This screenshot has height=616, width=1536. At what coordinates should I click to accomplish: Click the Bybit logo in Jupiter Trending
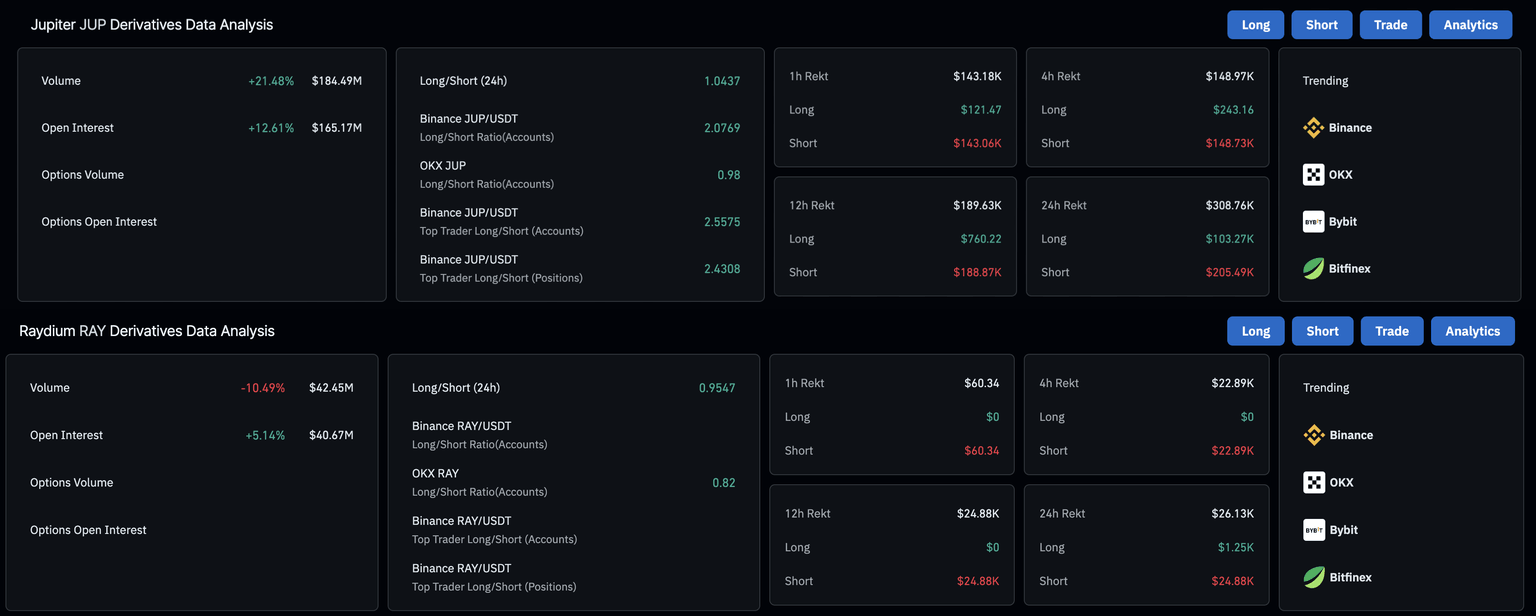pyautogui.click(x=1313, y=222)
